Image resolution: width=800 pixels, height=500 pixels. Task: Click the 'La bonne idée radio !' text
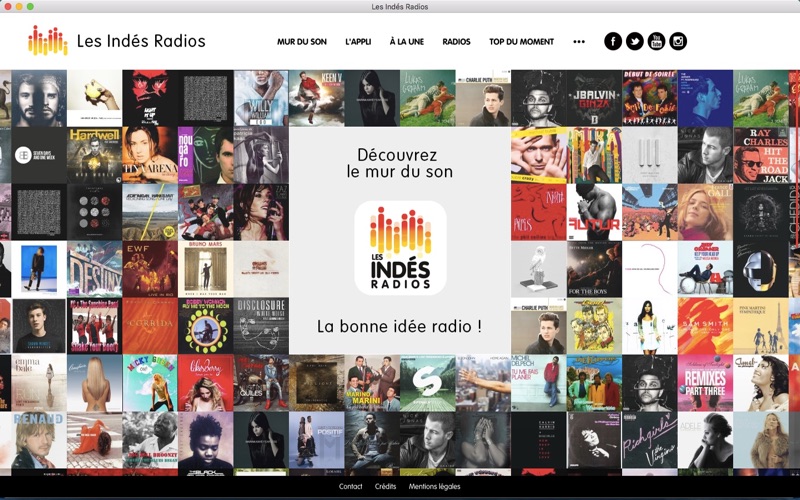(399, 326)
